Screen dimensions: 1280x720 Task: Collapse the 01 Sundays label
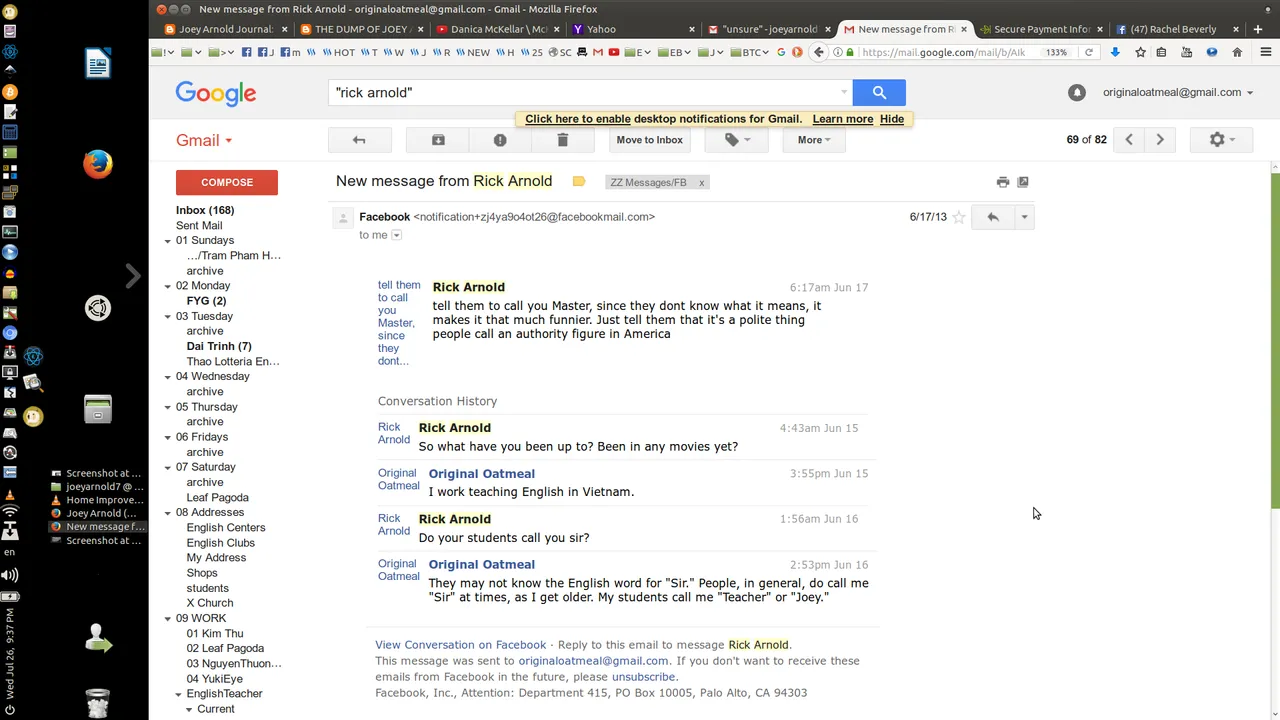[168, 241]
